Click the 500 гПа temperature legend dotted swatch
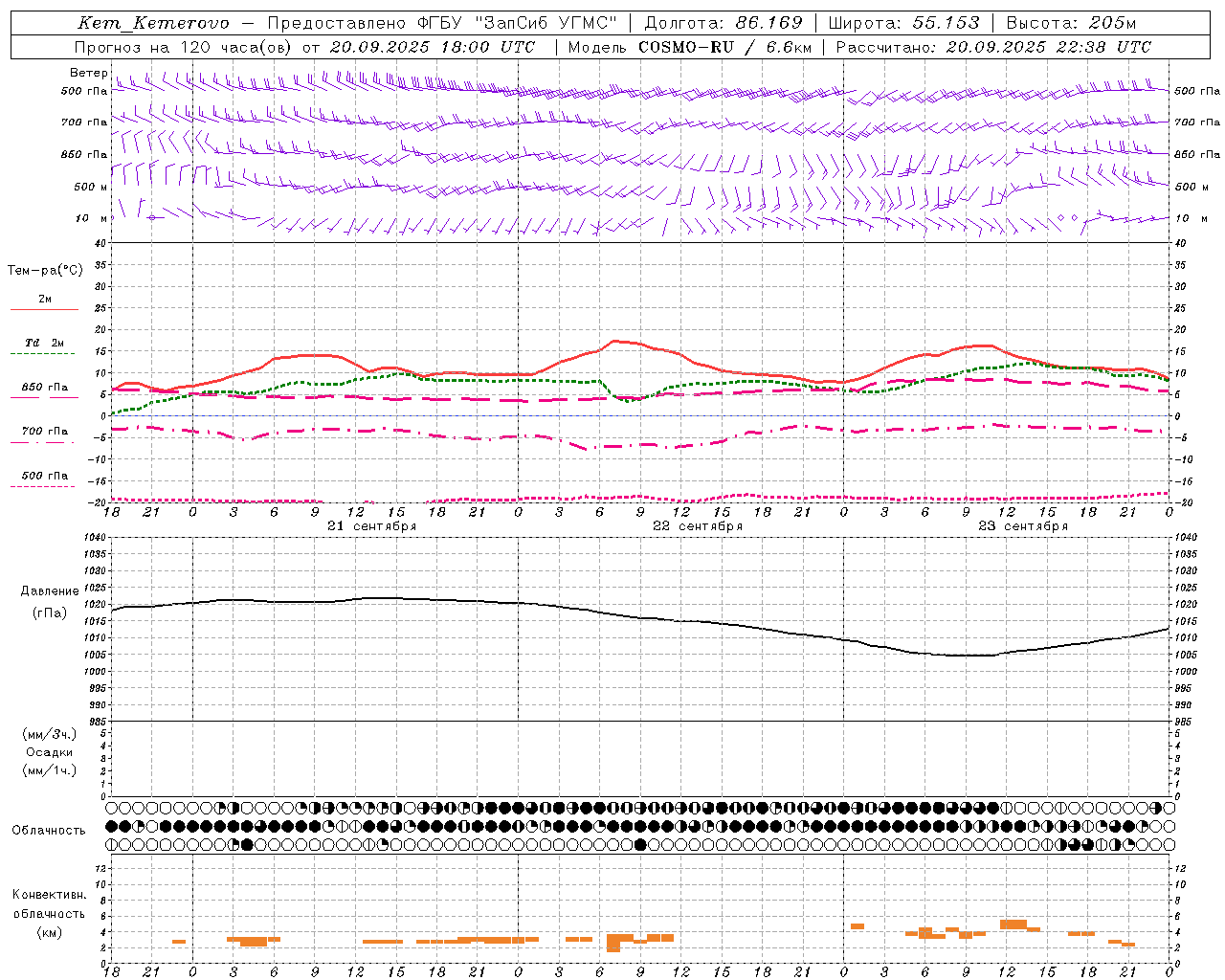Viewport: 1225px width, 980px height. (x=42, y=486)
